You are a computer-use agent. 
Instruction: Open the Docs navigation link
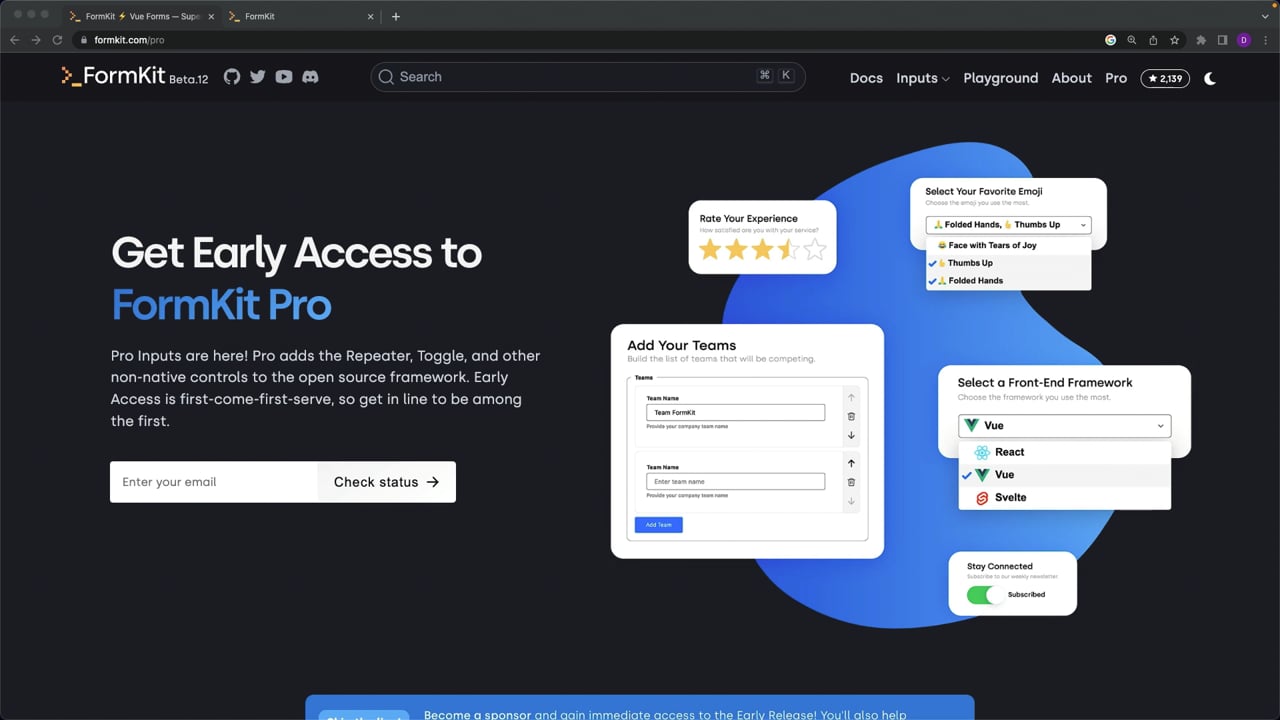pos(866,78)
